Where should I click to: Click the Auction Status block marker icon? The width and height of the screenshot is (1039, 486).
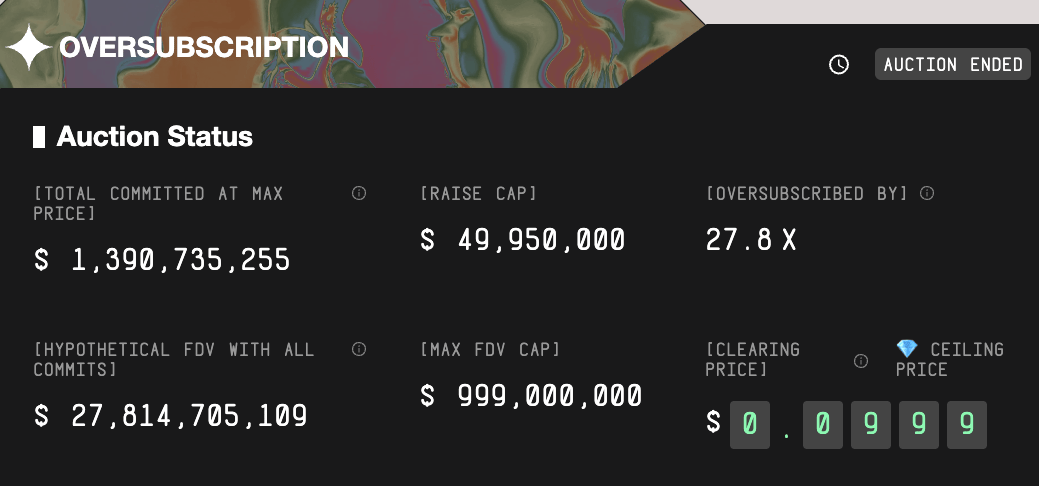(39, 137)
